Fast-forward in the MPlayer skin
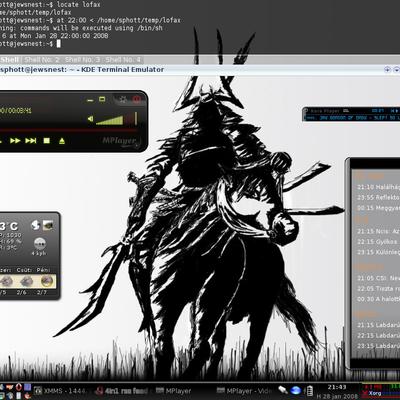Image resolution: width=400 pixels, height=400 pixels. (x=15, y=141)
